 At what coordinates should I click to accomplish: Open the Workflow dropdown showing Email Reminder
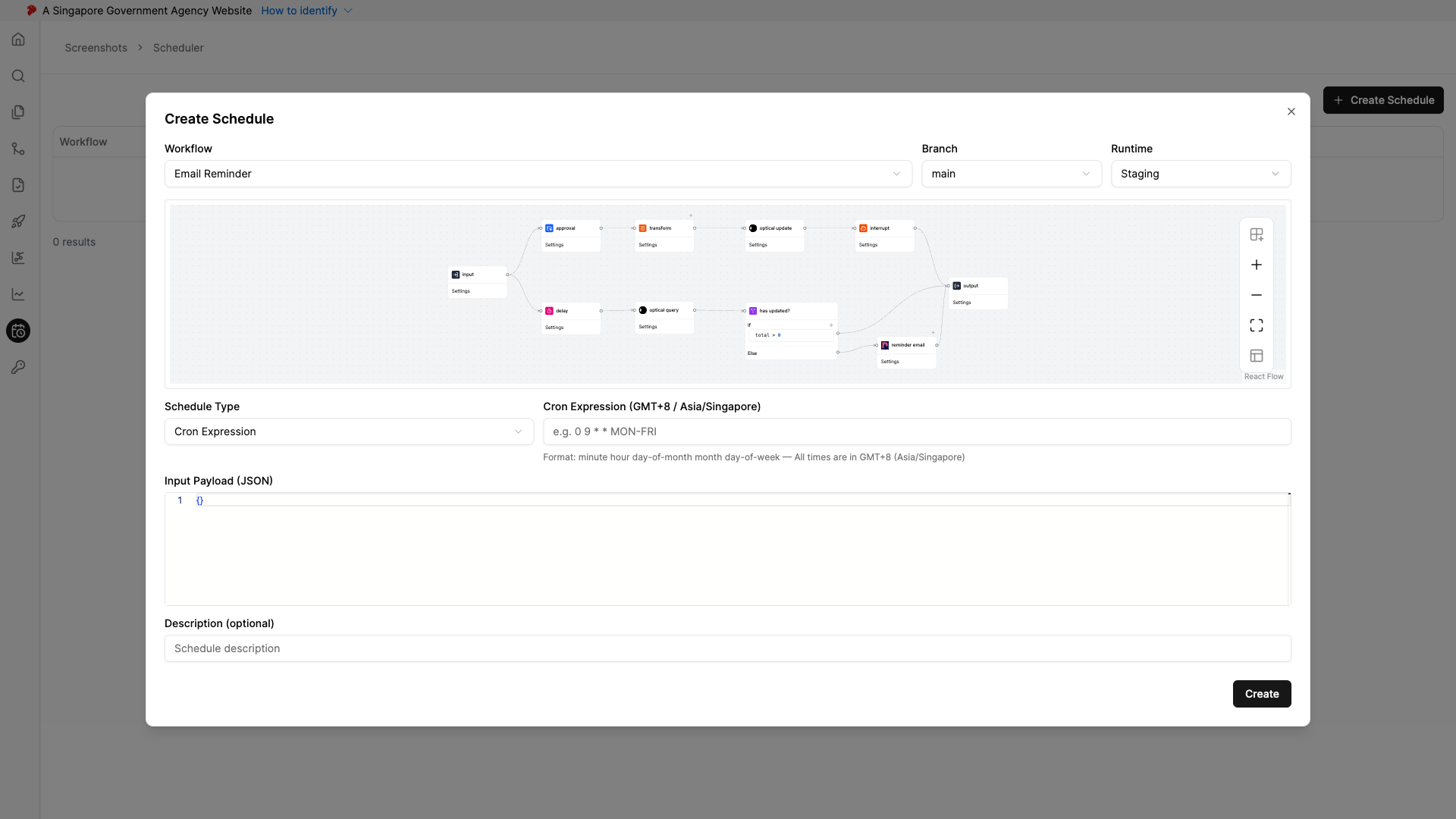(538, 174)
